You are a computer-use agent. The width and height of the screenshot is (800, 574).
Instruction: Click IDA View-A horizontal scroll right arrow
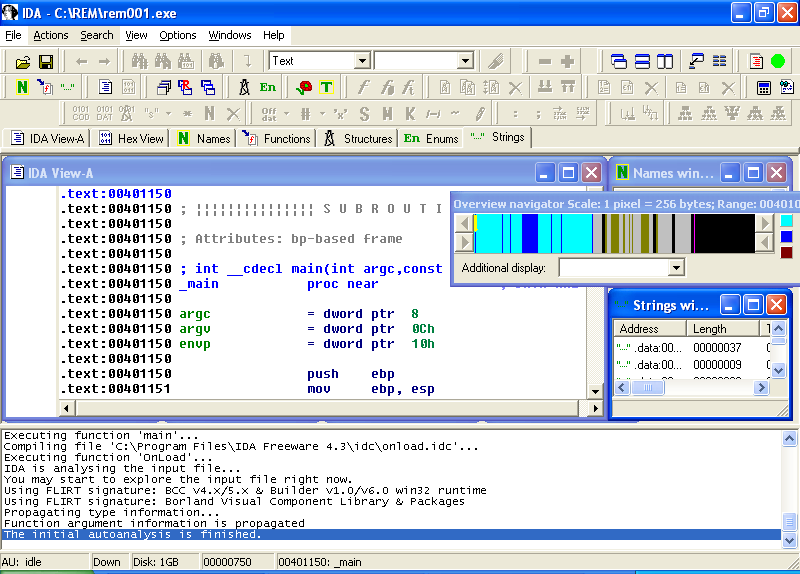(x=595, y=408)
